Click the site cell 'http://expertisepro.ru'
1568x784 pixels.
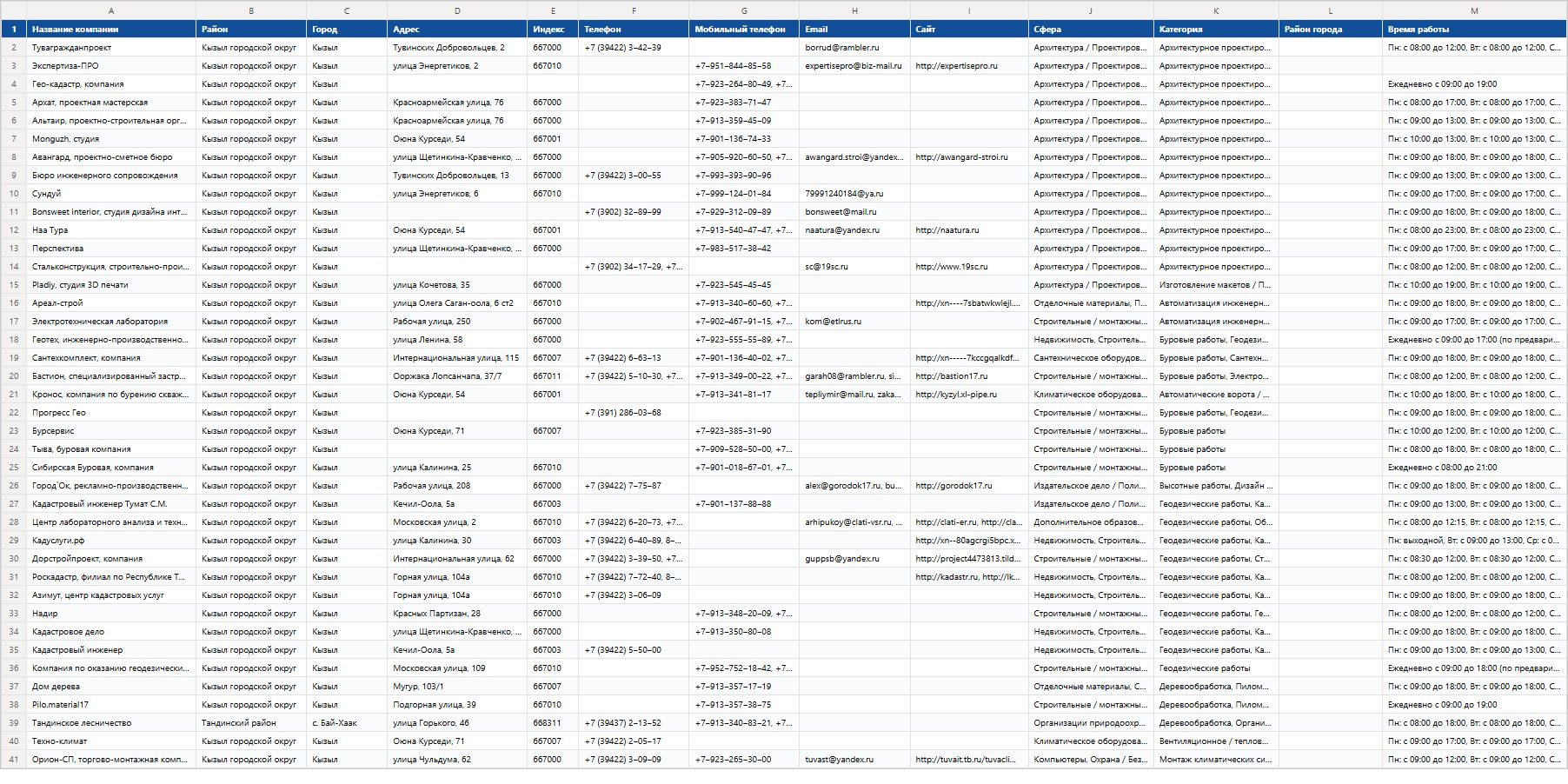[x=969, y=66]
